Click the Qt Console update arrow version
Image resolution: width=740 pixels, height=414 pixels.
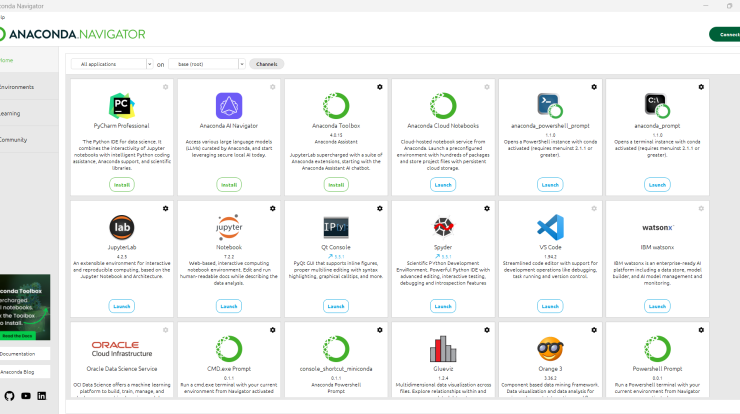tap(336, 256)
